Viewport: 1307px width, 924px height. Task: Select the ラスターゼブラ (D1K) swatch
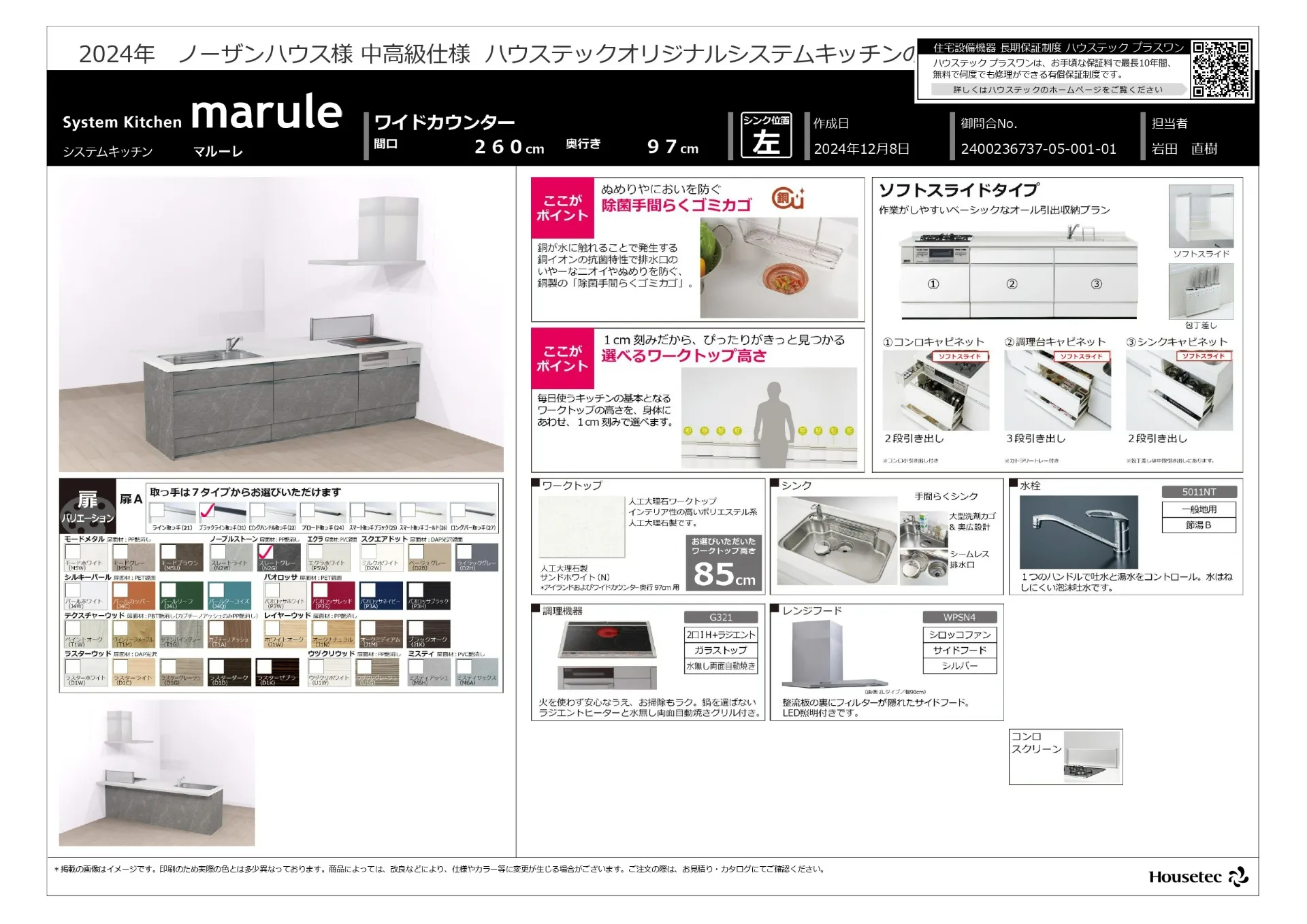278,672
